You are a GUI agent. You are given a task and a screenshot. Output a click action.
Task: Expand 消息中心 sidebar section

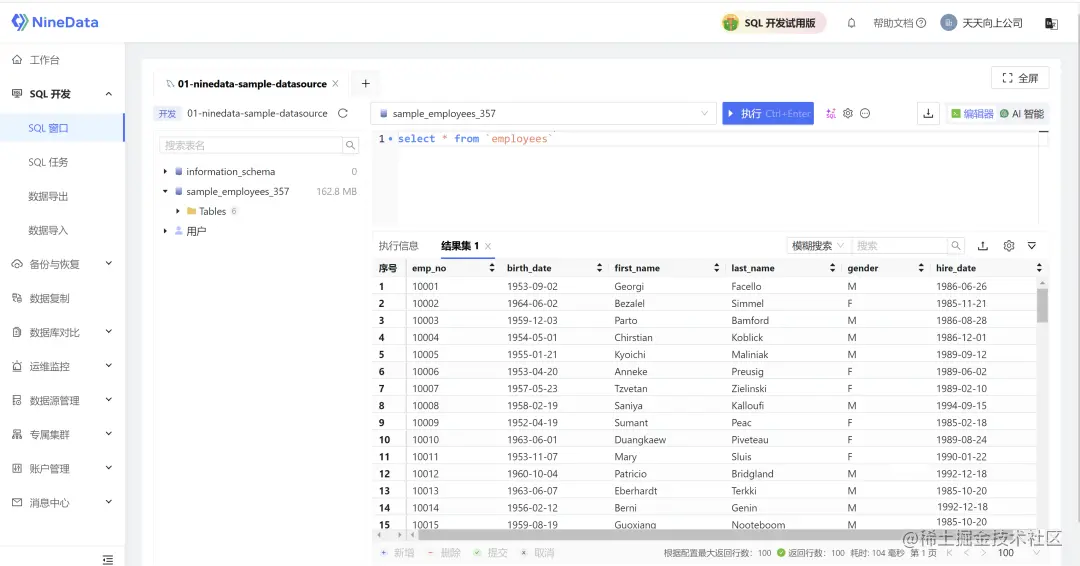(108, 502)
